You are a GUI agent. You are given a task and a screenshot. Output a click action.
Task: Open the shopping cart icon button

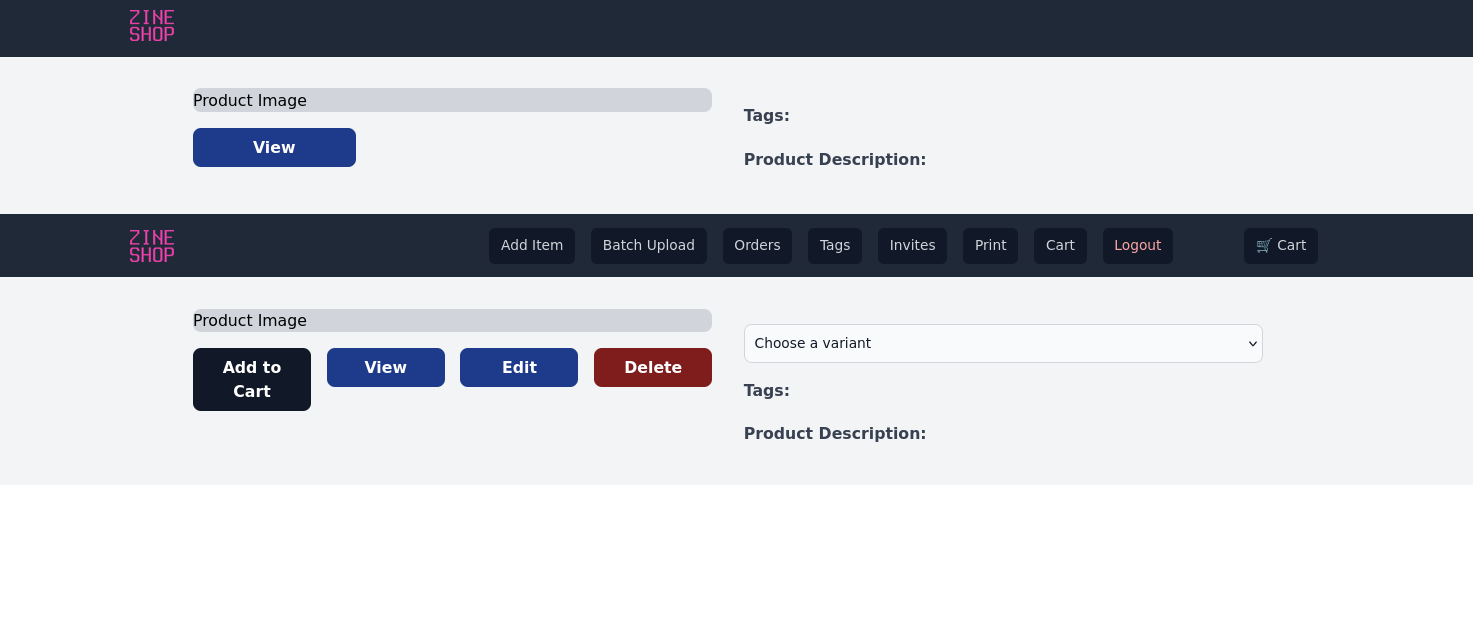pyautogui.click(x=1280, y=246)
